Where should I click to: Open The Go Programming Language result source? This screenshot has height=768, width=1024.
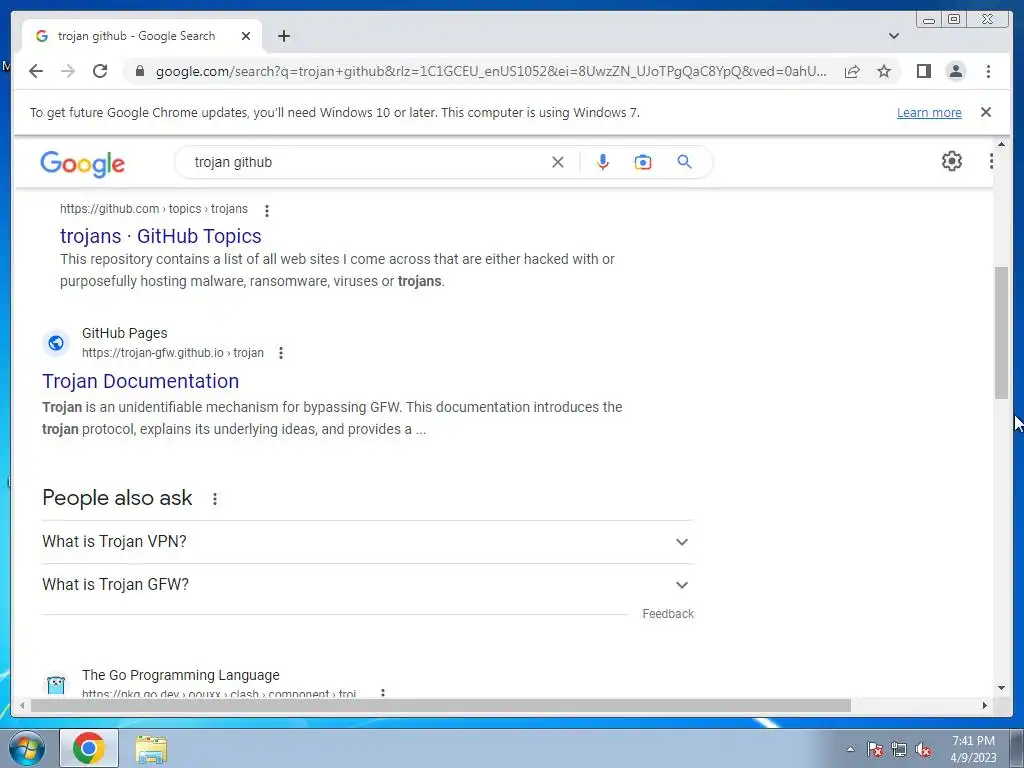pyautogui.click(x=181, y=675)
